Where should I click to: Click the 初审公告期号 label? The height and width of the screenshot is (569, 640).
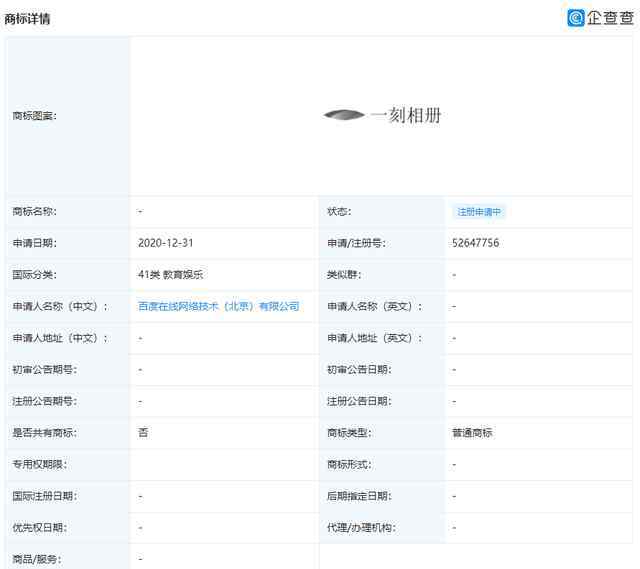[x=44, y=369]
